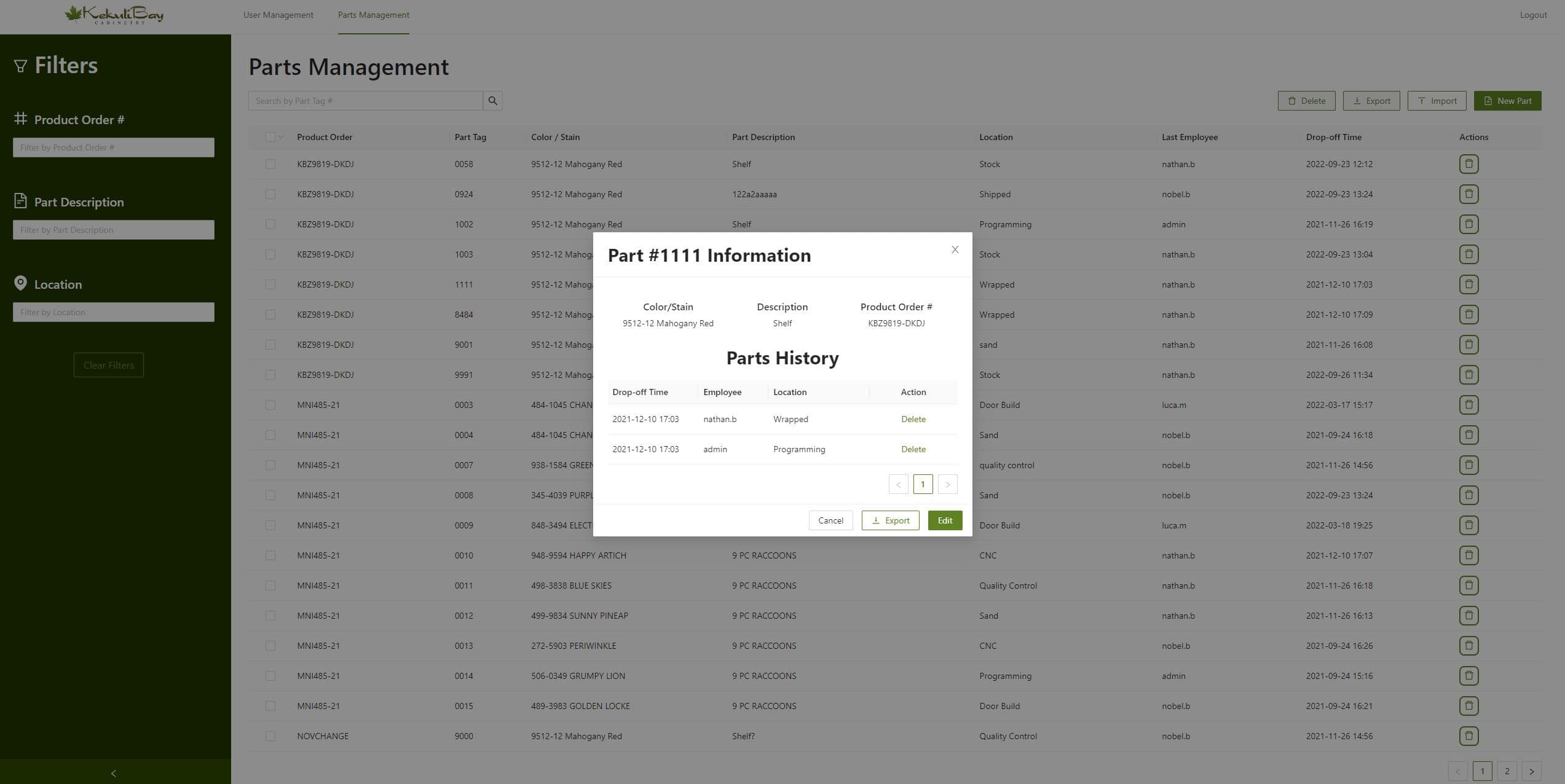
Task: Go to next page in Parts History
Action: pyautogui.click(x=947, y=484)
